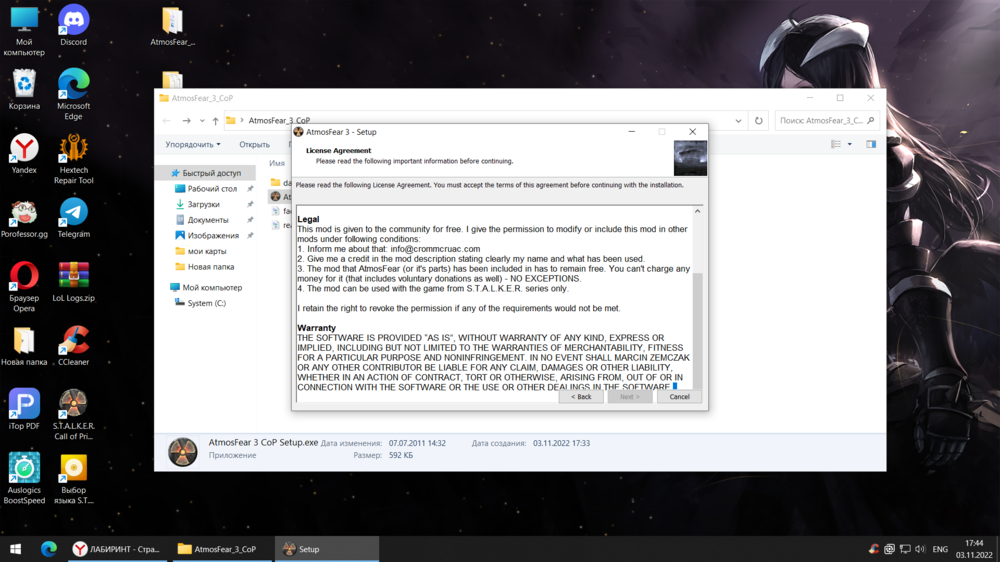Toggle the Explorer preview pane button
1000x562 pixels.
871,145
